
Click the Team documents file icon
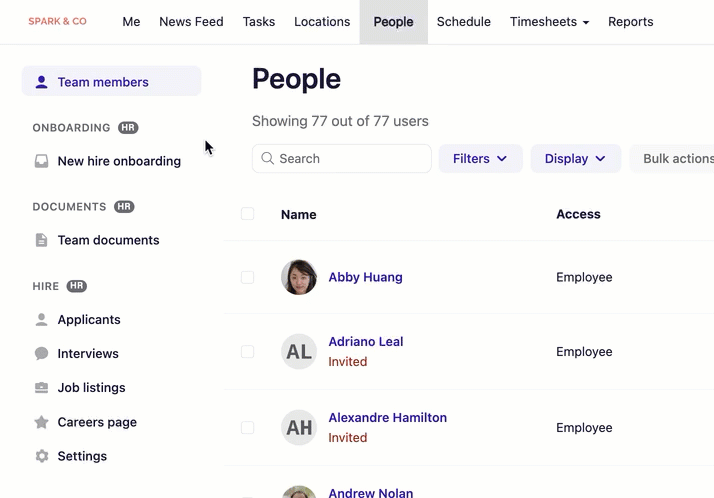pyautogui.click(x=41, y=240)
